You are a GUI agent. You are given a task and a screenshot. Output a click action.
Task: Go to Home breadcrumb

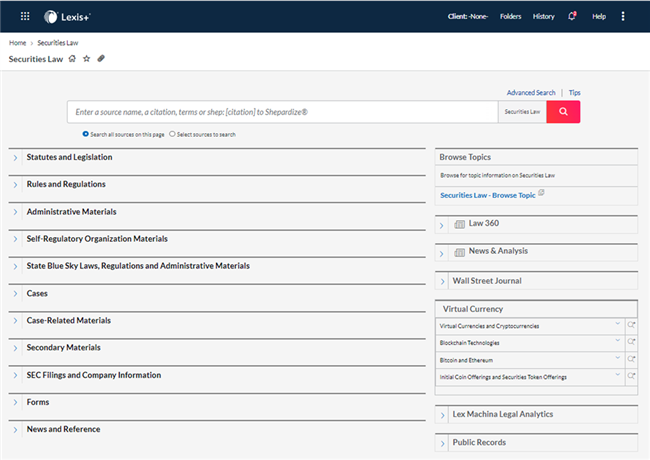tap(17, 43)
